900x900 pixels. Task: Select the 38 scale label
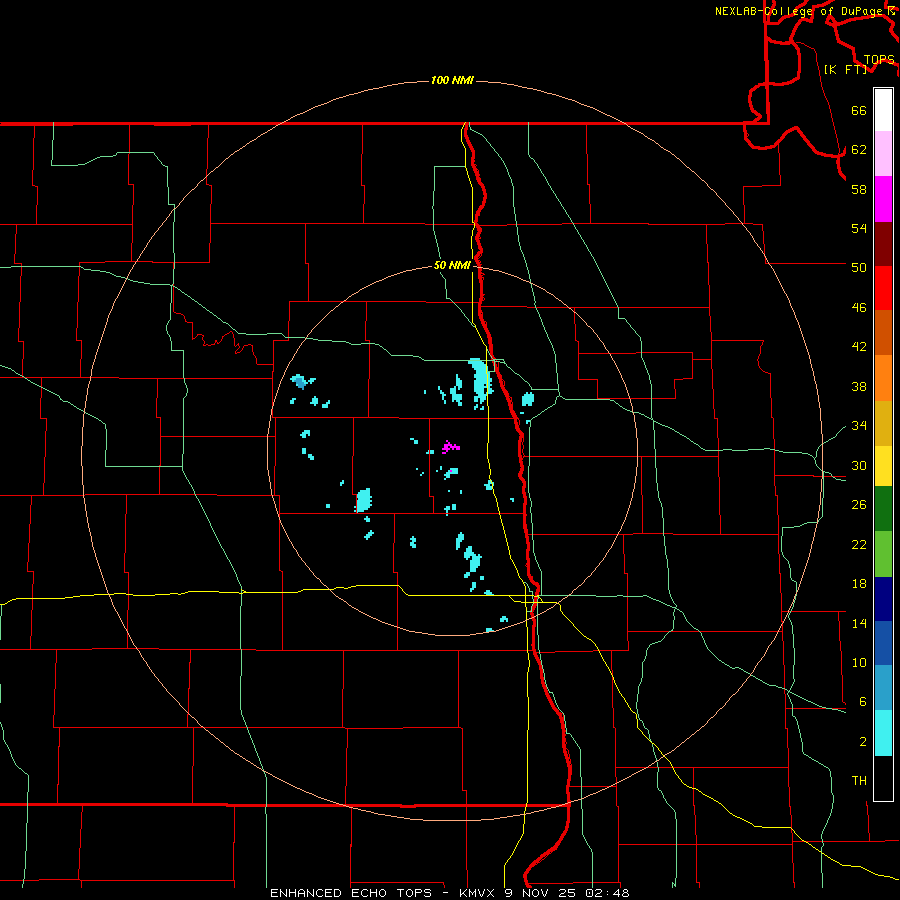(x=859, y=386)
